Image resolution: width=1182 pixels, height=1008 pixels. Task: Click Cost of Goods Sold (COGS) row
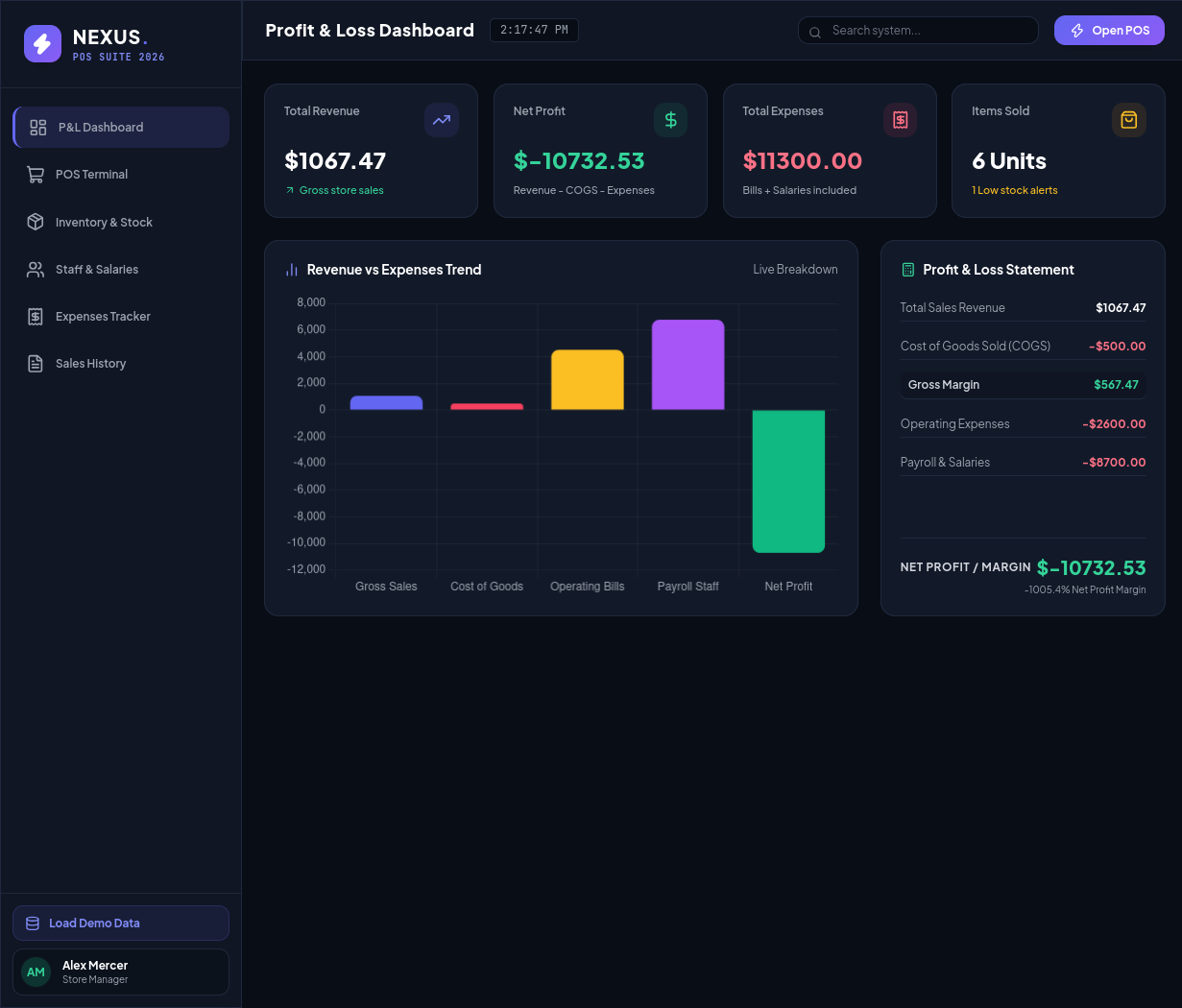tap(1024, 347)
